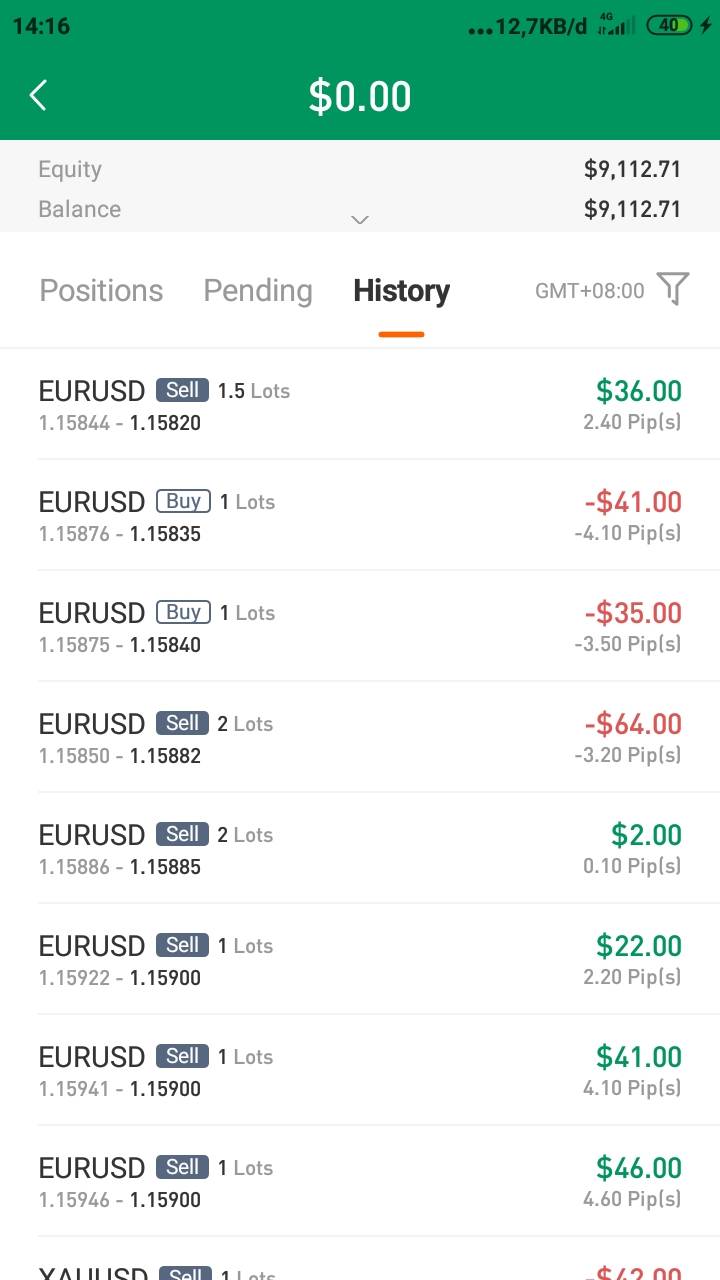Tap the battery indicator in status bar
The image size is (720, 1280).
point(670,26)
